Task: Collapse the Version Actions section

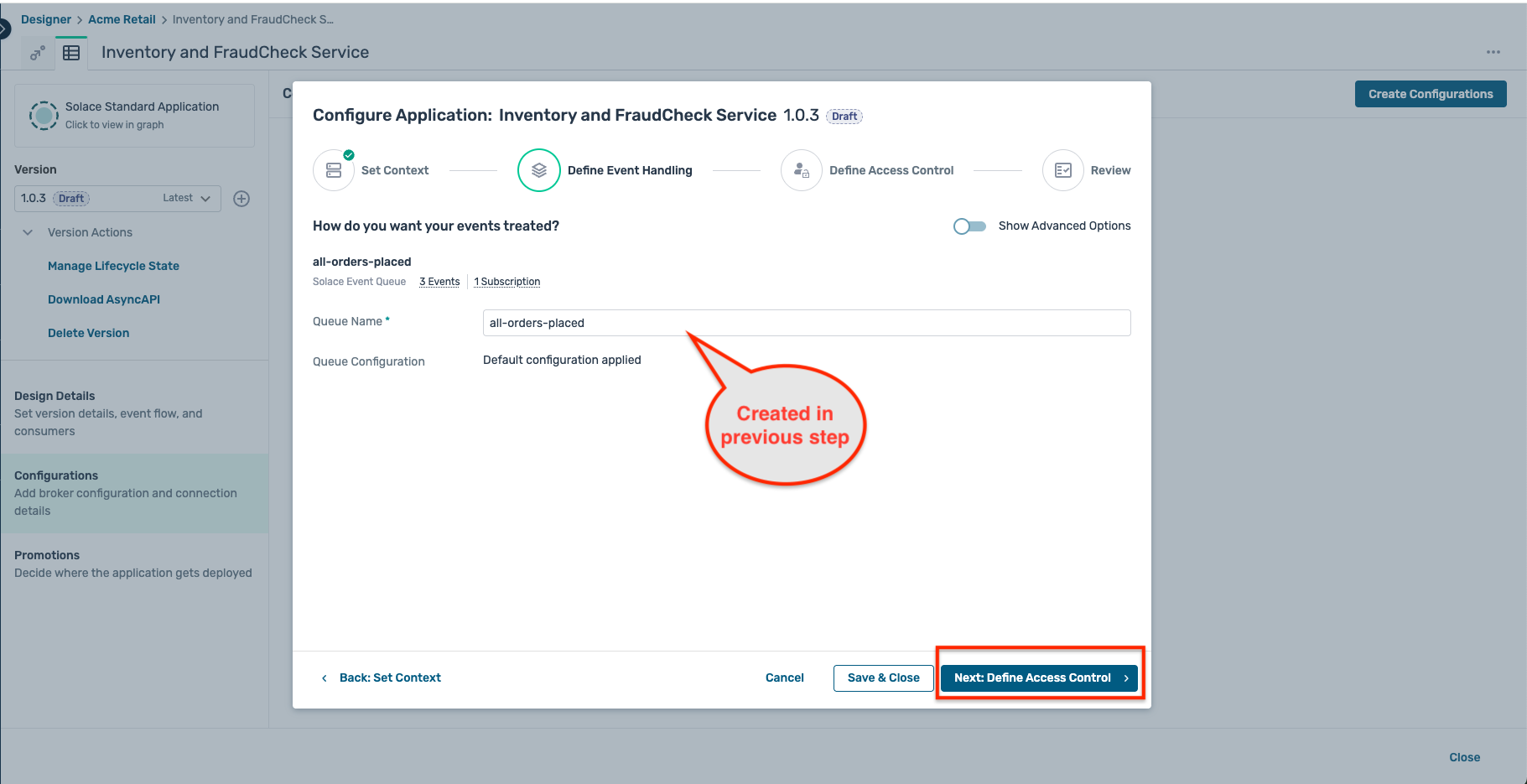Action: (x=28, y=232)
